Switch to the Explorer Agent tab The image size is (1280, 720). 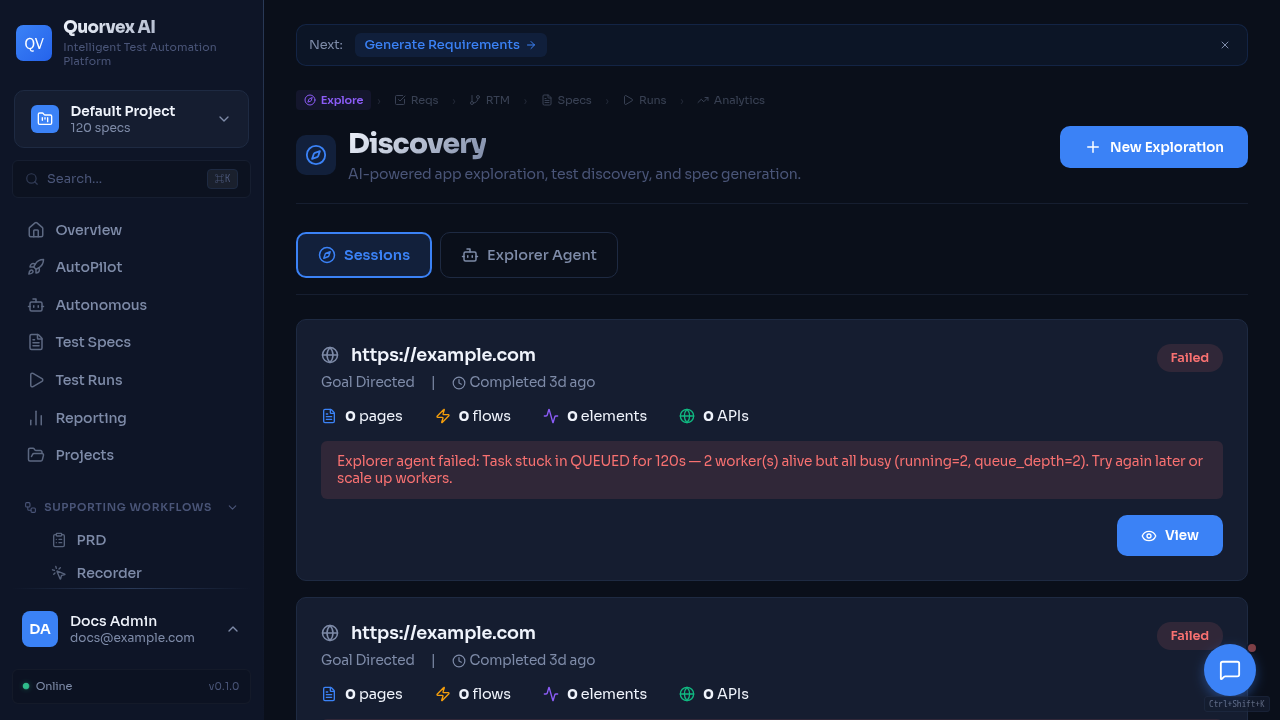tap(529, 255)
